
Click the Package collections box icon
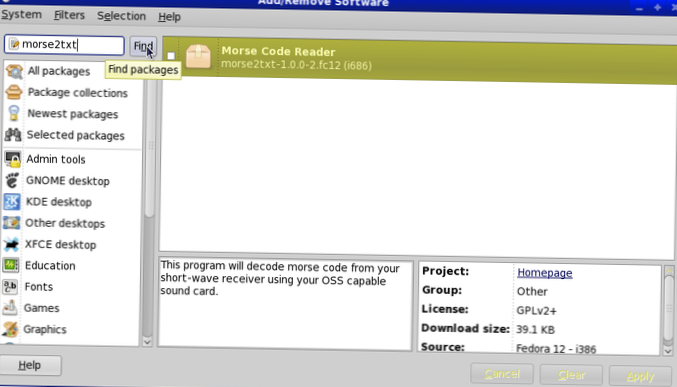[14, 92]
